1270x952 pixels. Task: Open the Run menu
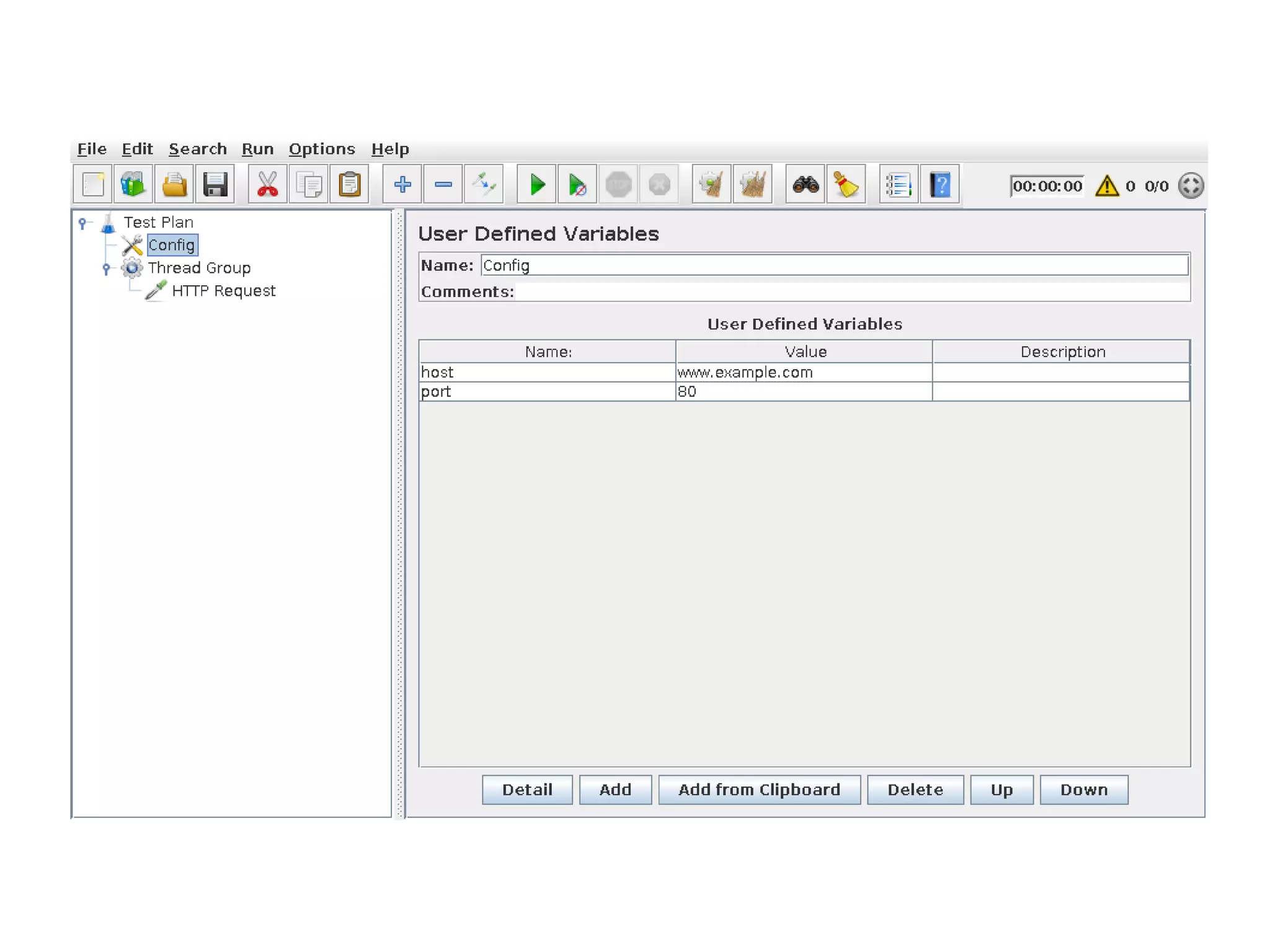coord(257,149)
